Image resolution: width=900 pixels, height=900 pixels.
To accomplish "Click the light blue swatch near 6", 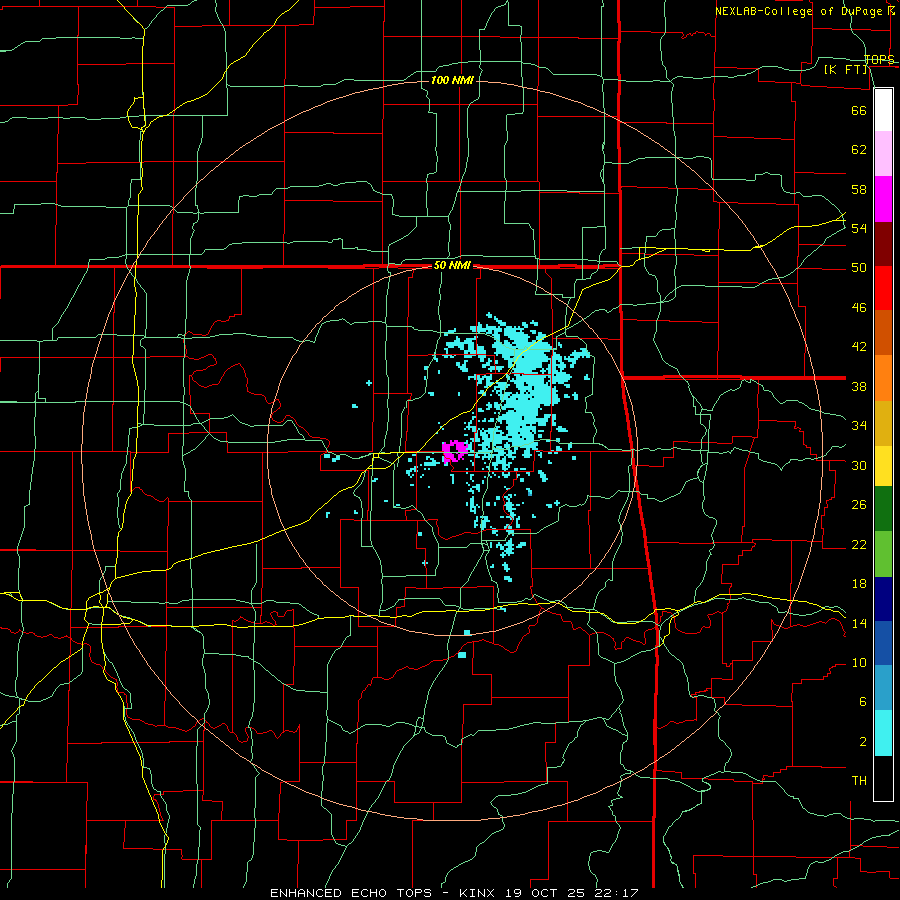I will (x=883, y=688).
